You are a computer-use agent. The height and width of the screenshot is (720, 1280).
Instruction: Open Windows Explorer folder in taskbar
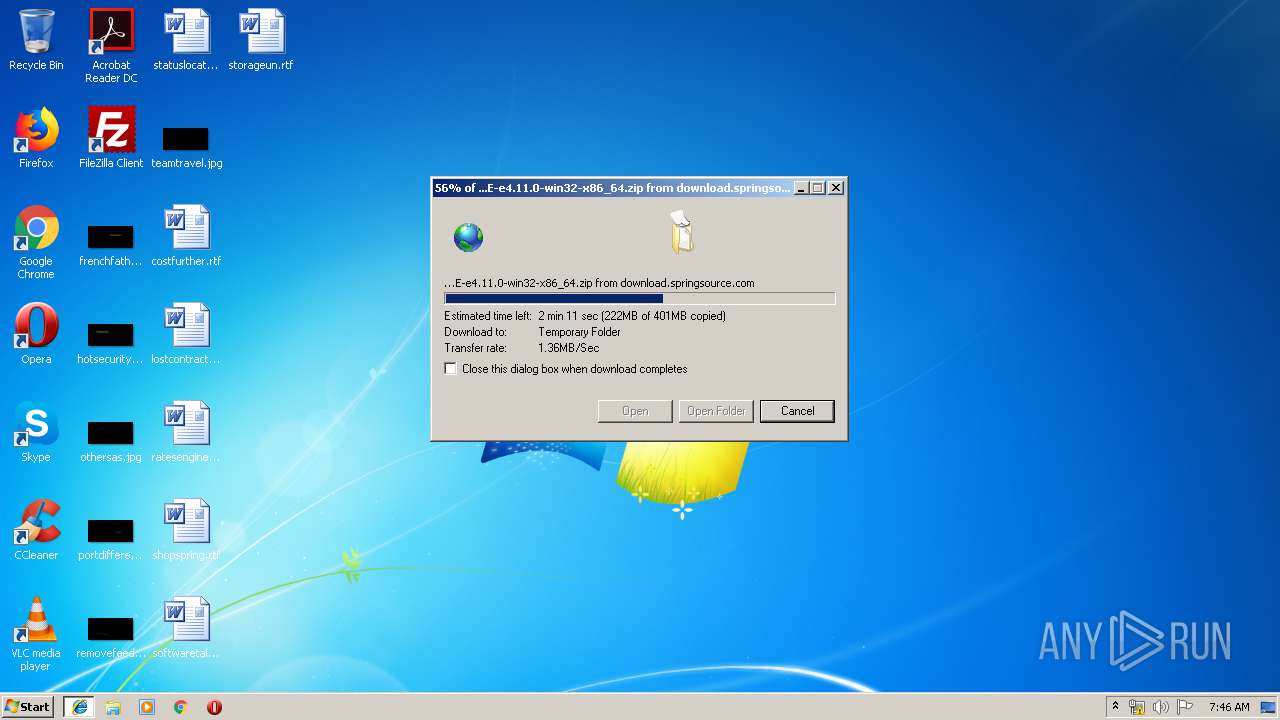coord(113,707)
